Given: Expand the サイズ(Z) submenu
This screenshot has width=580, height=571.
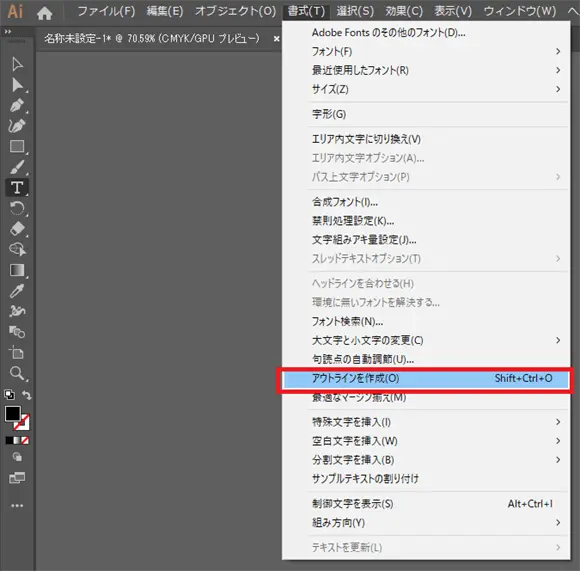Looking at the screenshot, I should pos(425,89).
